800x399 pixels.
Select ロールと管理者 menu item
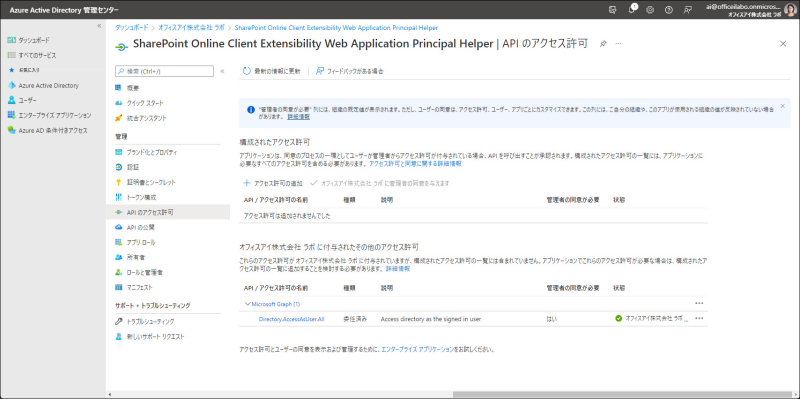pyautogui.click(x=144, y=272)
